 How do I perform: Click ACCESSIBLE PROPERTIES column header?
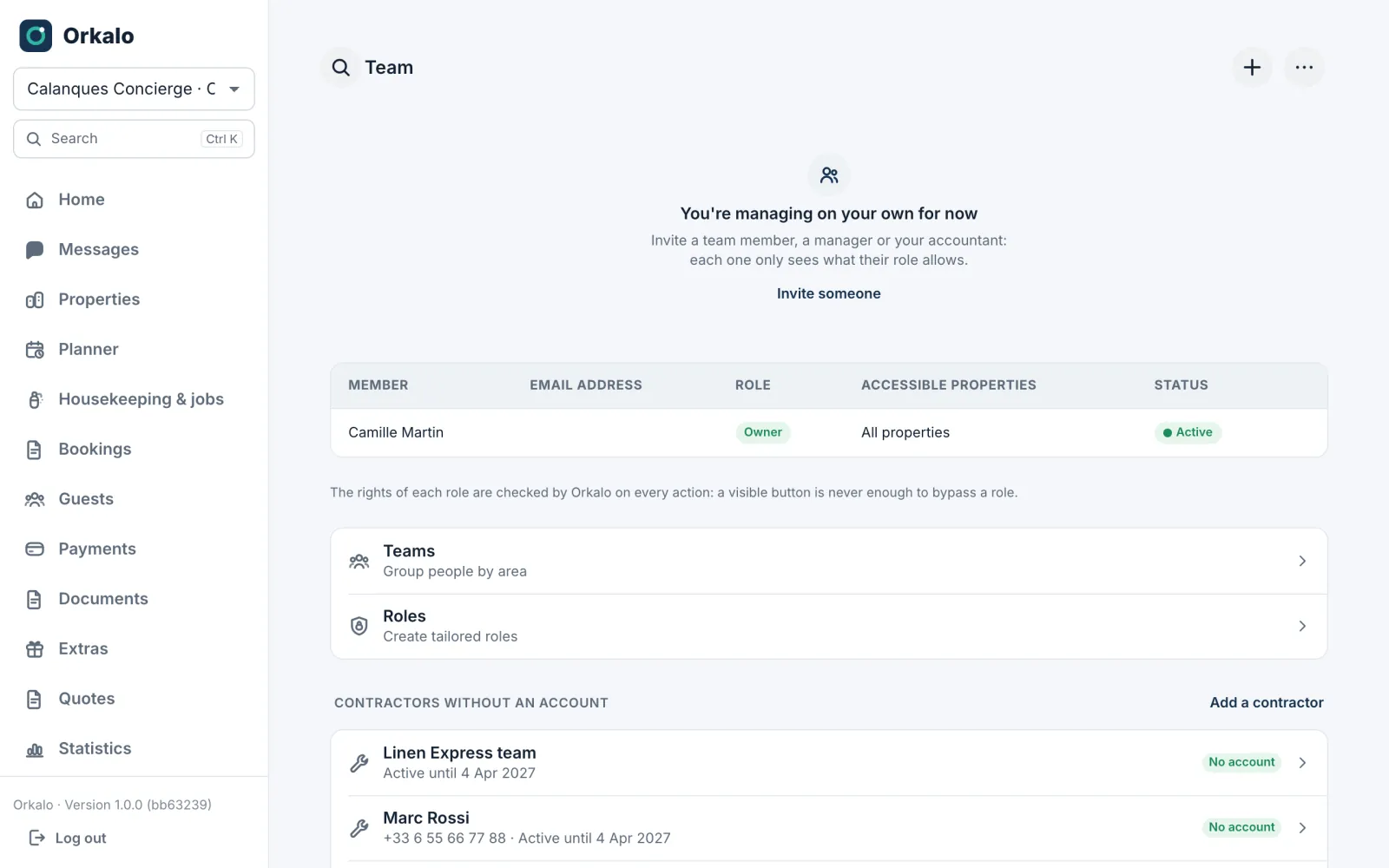[949, 385]
